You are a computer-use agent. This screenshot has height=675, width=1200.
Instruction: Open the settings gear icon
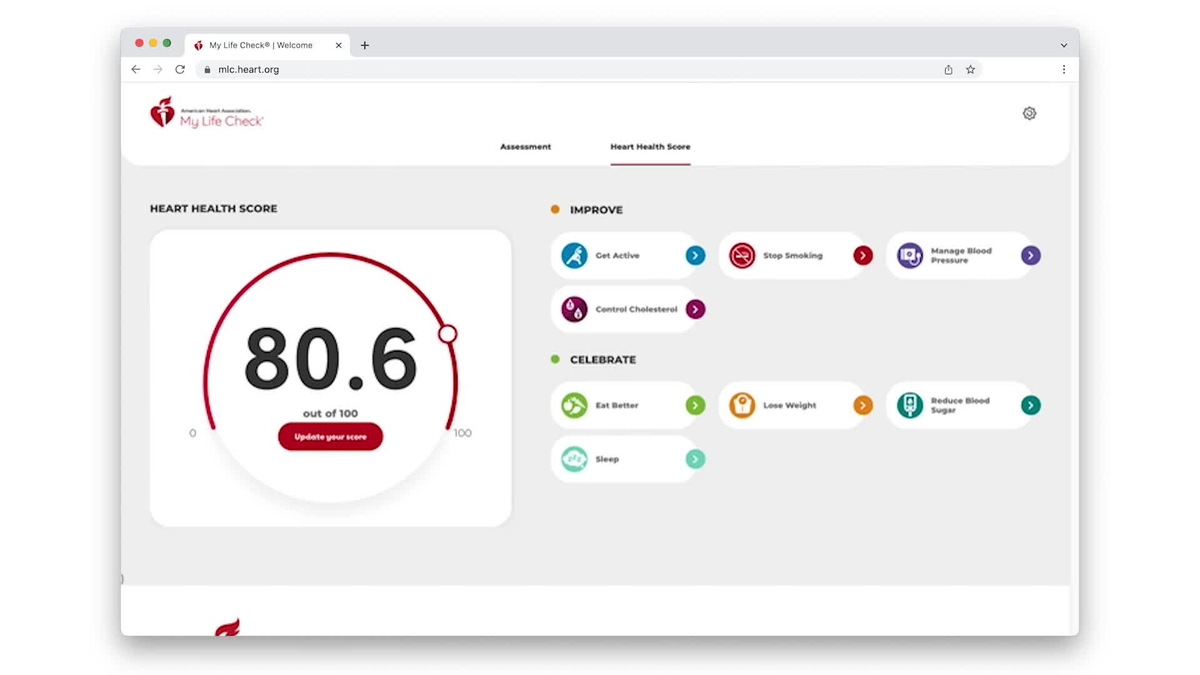(1029, 113)
